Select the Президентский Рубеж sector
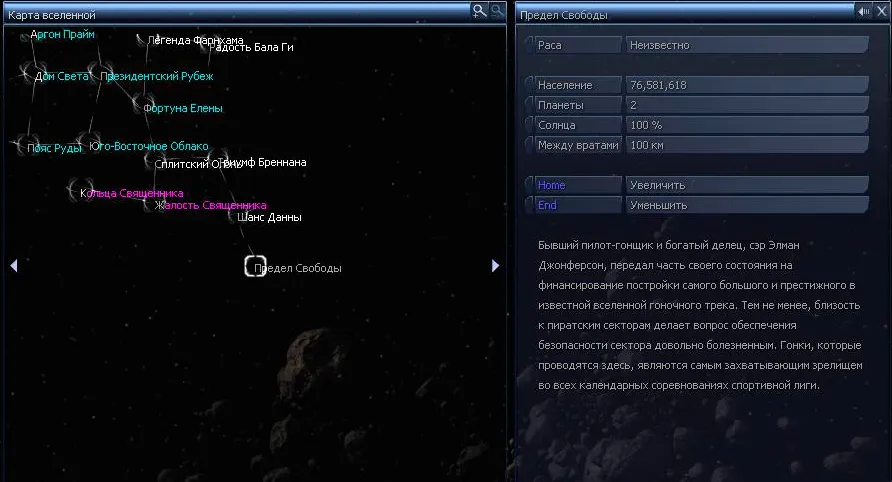 point(96,74)
